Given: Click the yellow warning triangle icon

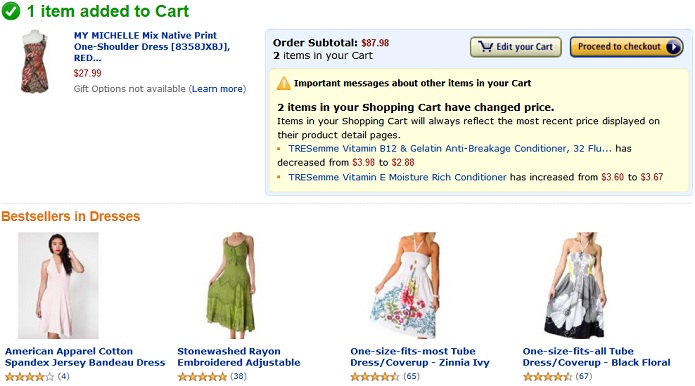Looking at the screenshot, I should 284,83.
